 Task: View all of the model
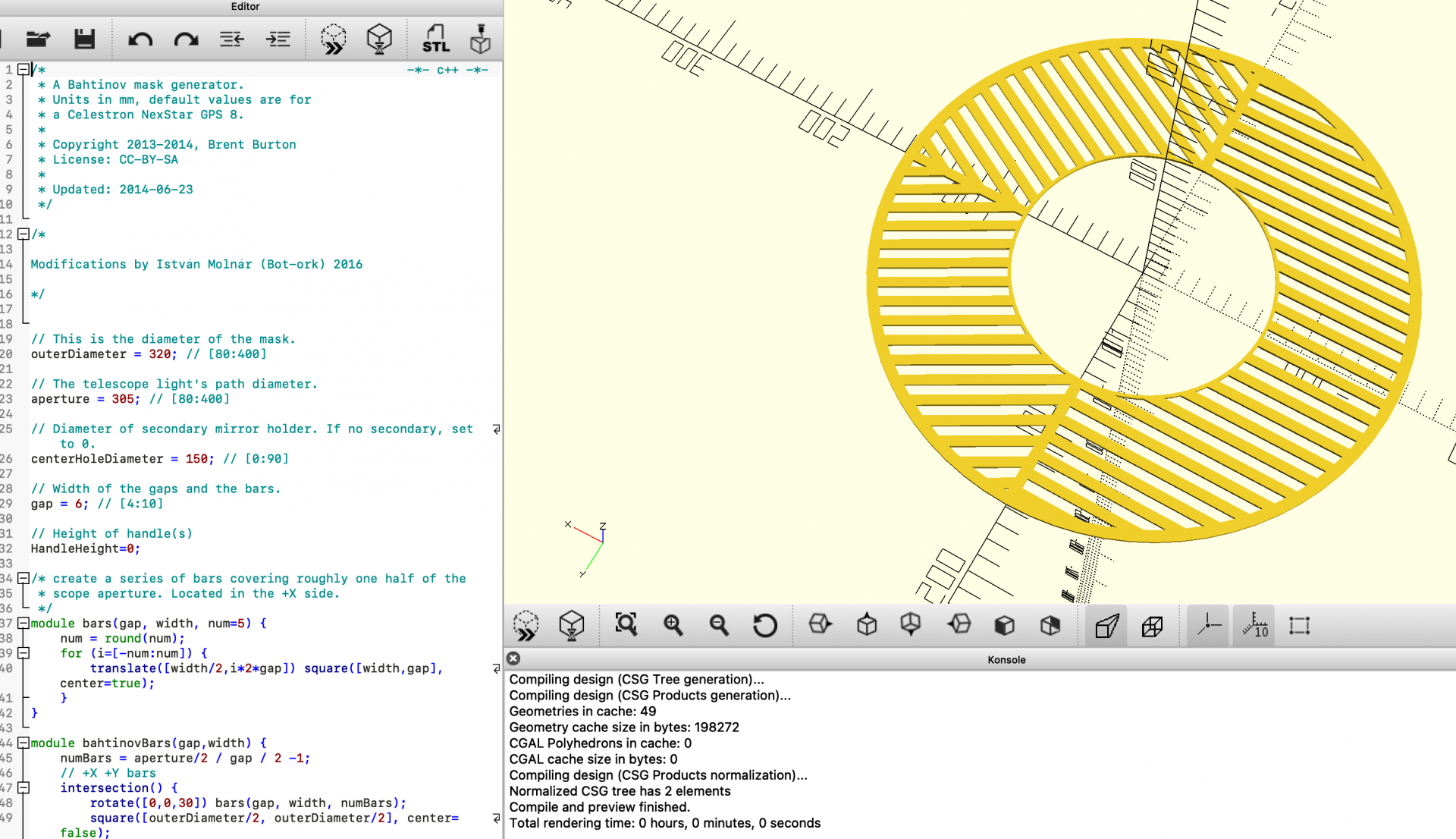[x=626, y=625]
